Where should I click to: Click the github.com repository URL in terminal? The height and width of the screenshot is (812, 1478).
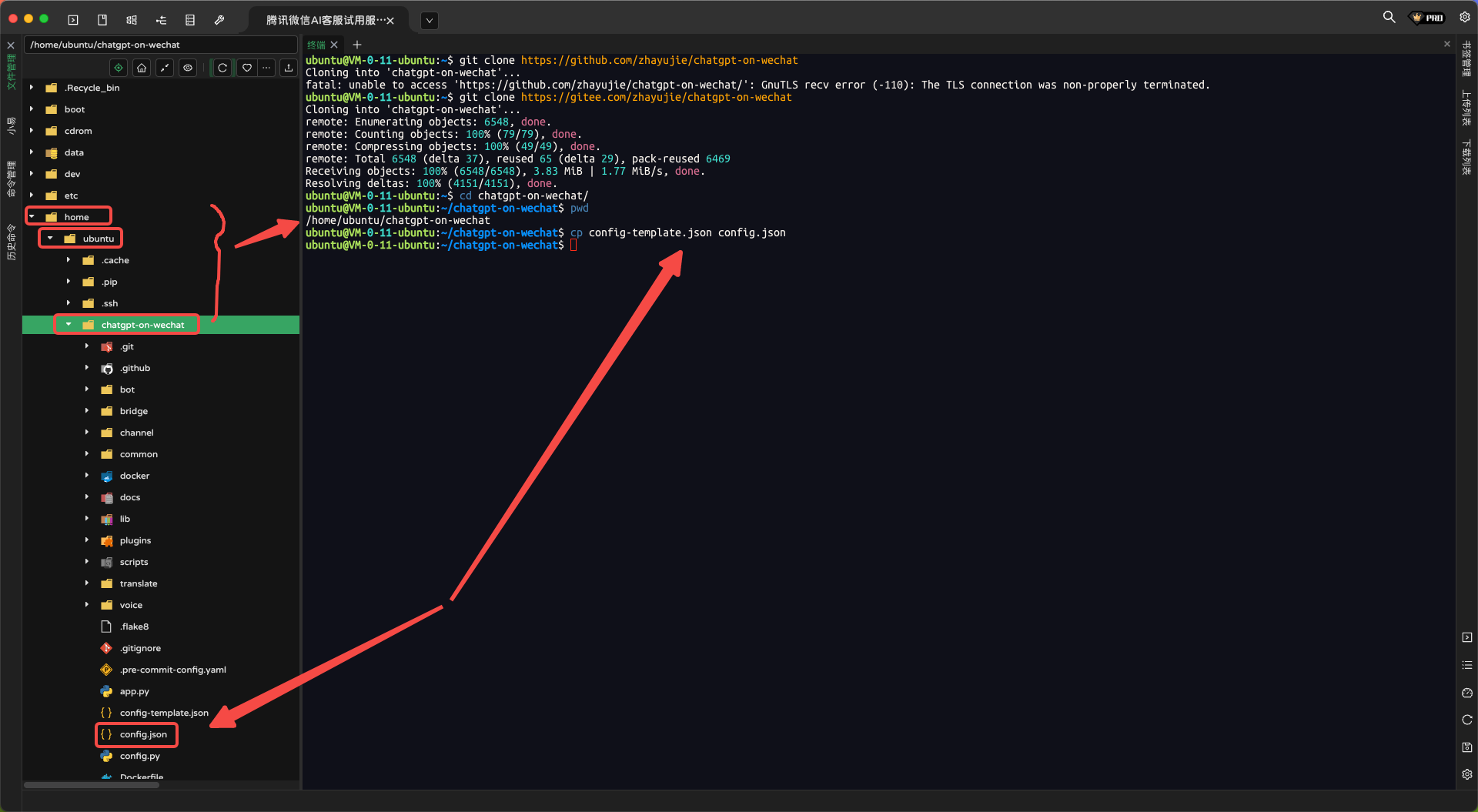coord(659,60)
